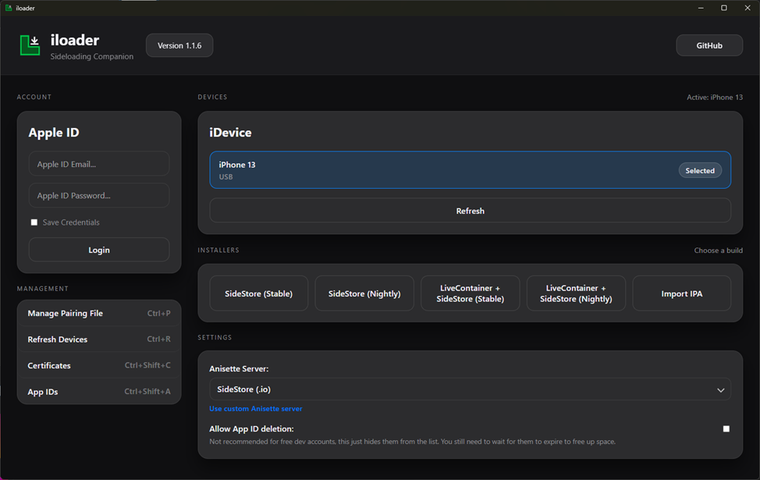
Task: Install SideStore (Stable)
Action: click(258, 293)
